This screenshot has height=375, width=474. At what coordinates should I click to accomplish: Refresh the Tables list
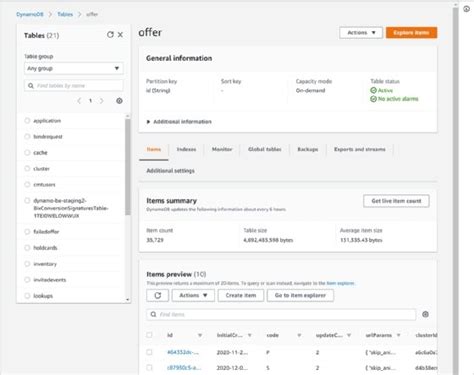[110, 35]
